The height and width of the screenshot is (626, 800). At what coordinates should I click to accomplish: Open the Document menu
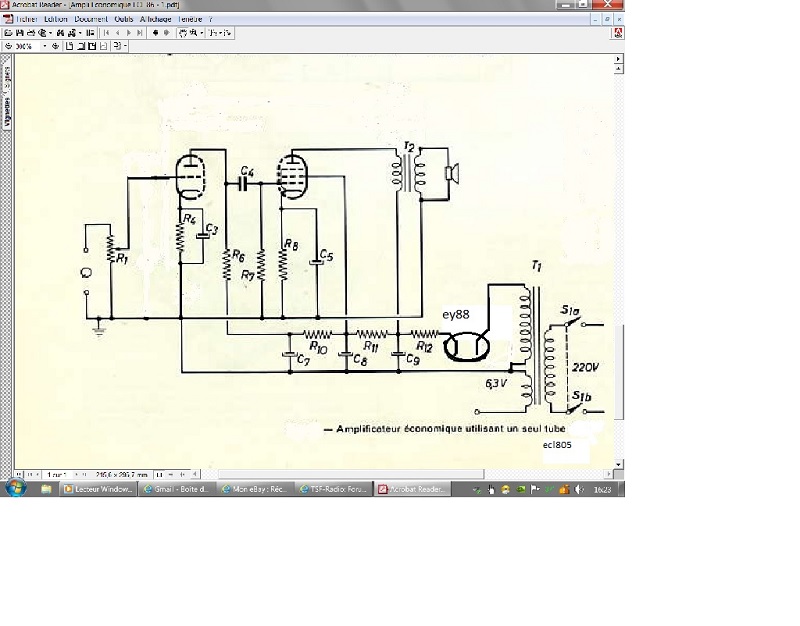click(x=91, y=19)
